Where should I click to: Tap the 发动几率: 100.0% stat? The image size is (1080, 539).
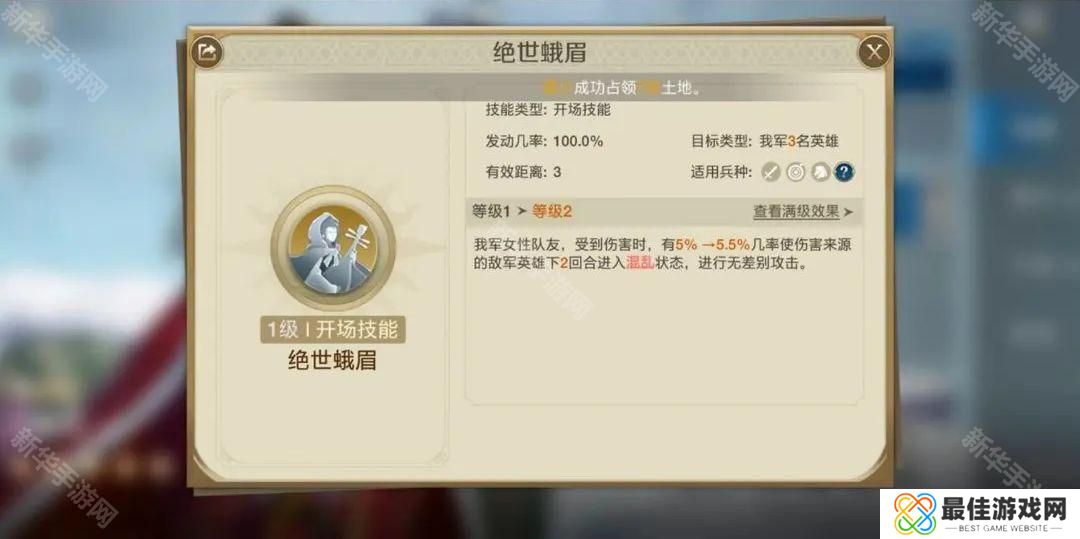pyautogui.click(x=544, y=141)
